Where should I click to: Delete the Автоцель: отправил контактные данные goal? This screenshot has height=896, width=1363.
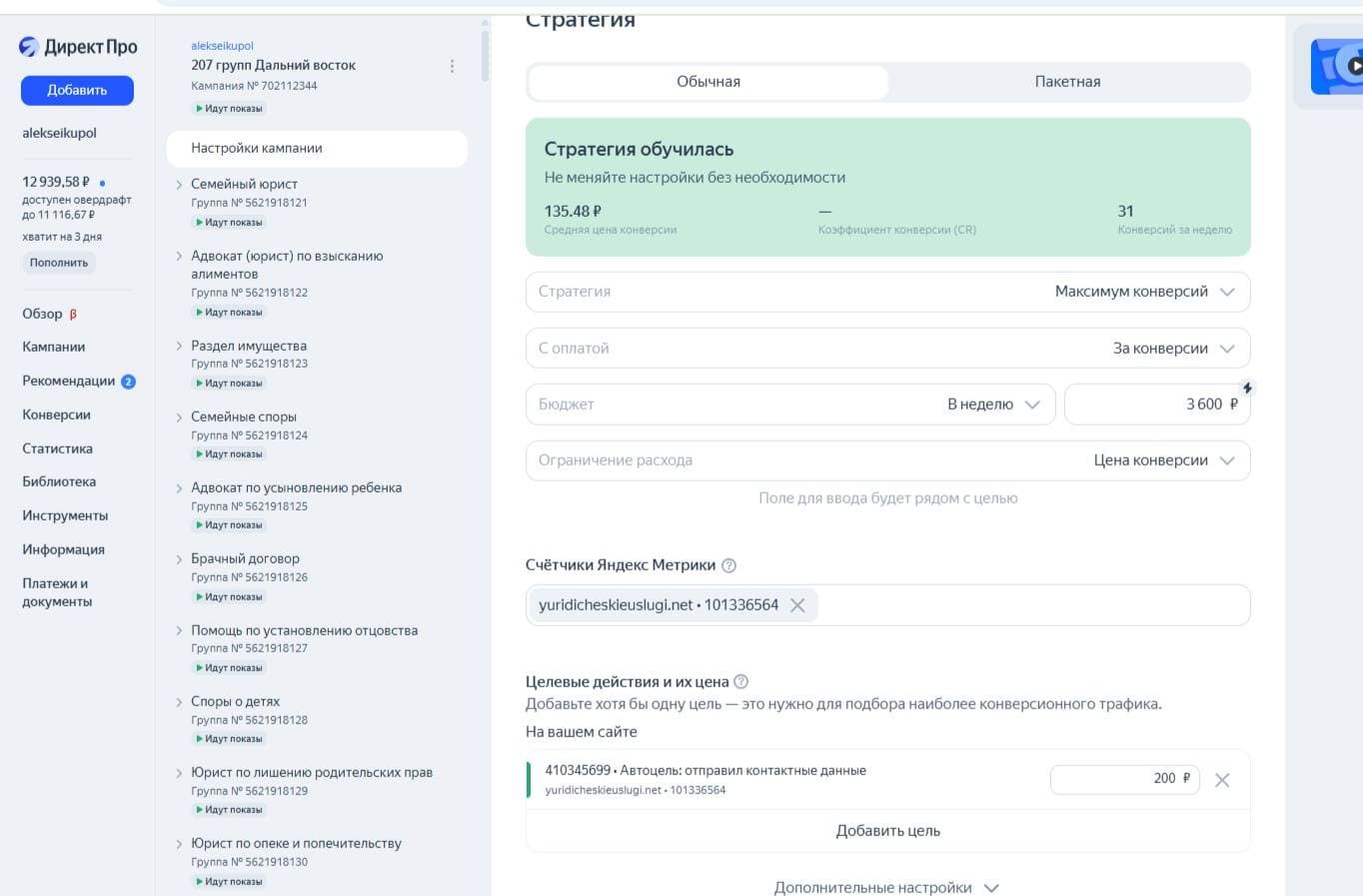pyautogui.click(x=1222, y=780)
